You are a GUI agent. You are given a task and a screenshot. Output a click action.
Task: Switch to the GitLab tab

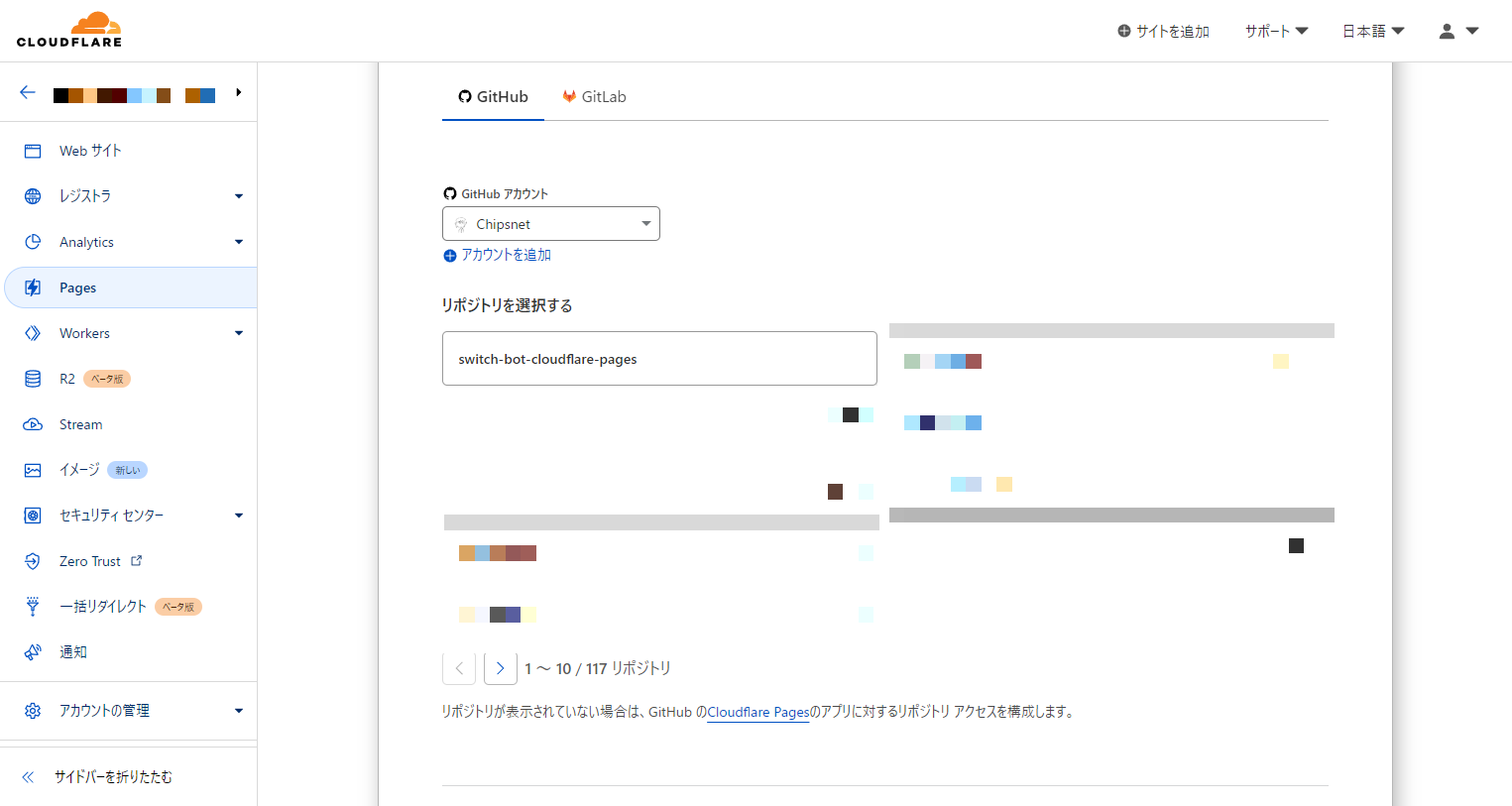594,96
